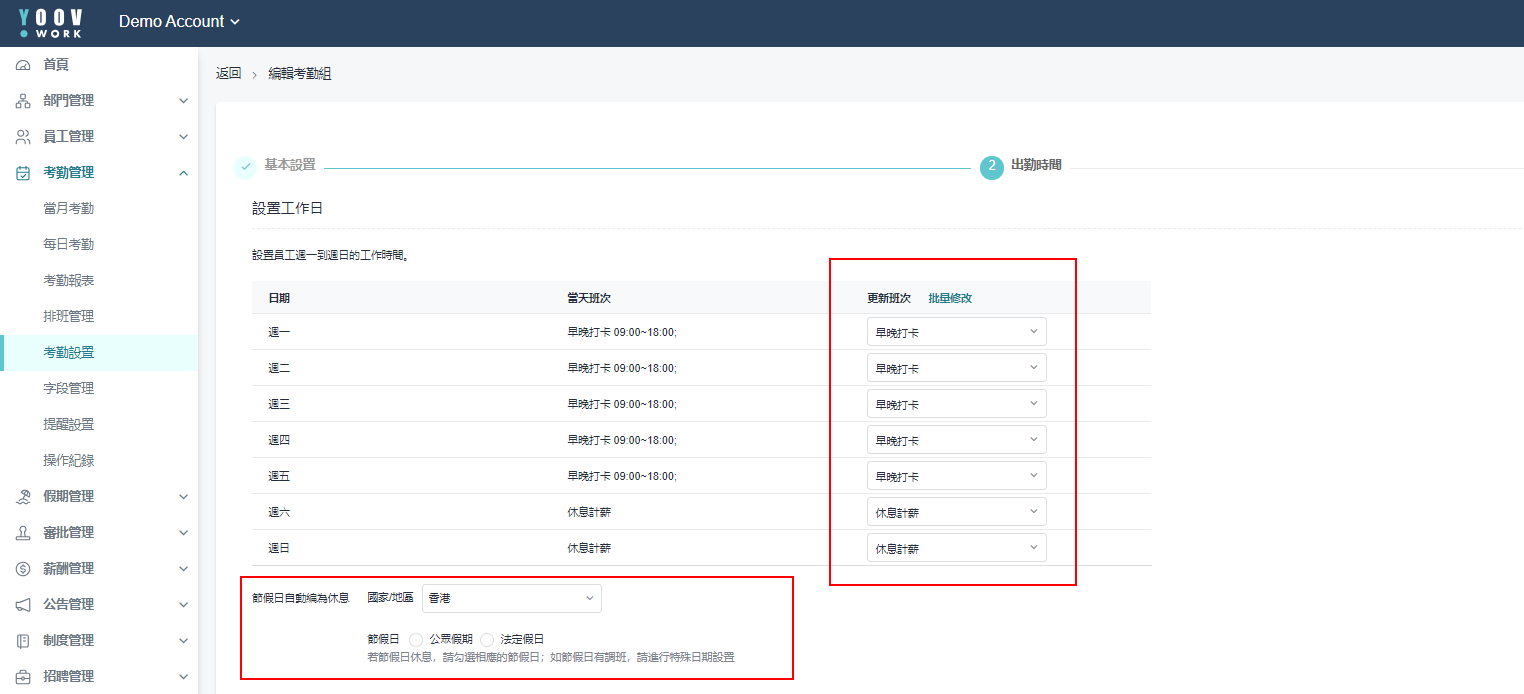This screenshot has height=694, width=1524.
Task: Click the 薪酬管理 dollar icon
Action: (x=23, y=569)
